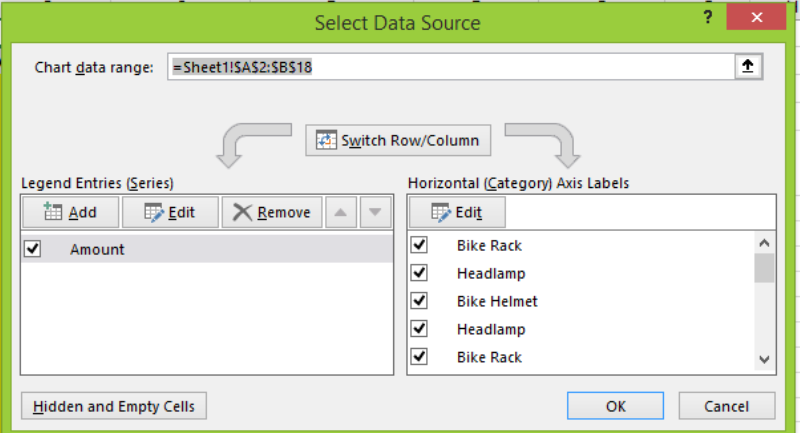Screen dimensions: 800x434
Task: Edit the selected legend series
Action: coord(170,212)
